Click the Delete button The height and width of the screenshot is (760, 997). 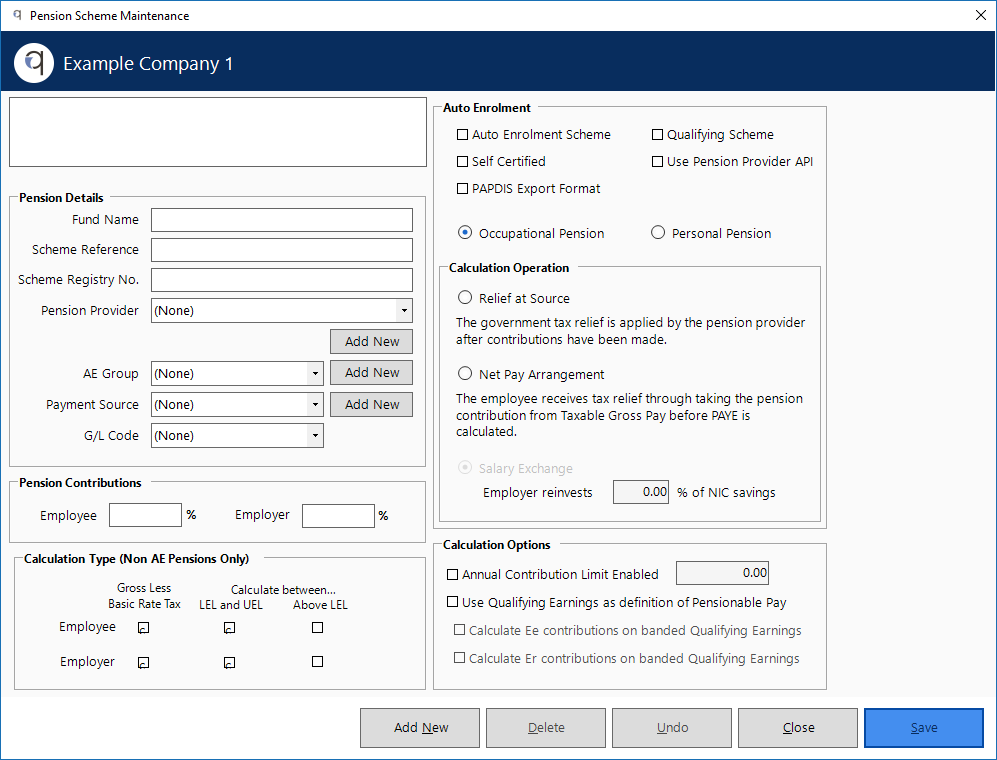click(546, 728)
